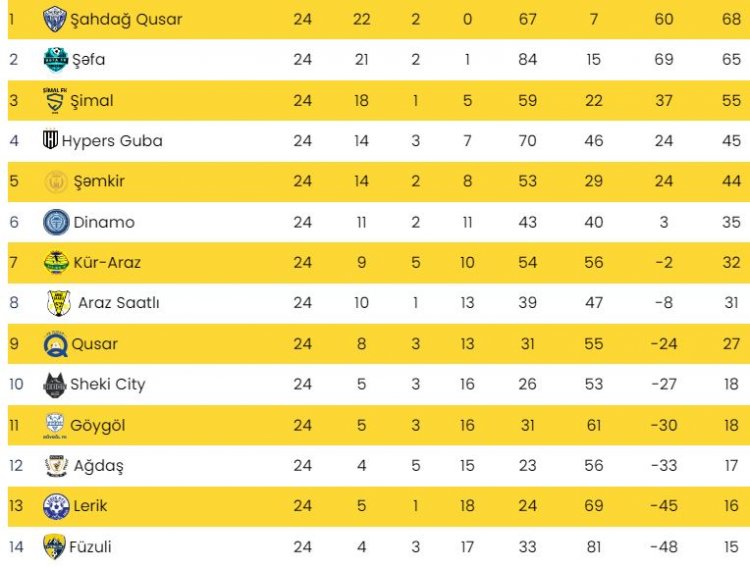Click the Kür-Araz team crest
Screen dimensions: 750x568
[56, 262]
